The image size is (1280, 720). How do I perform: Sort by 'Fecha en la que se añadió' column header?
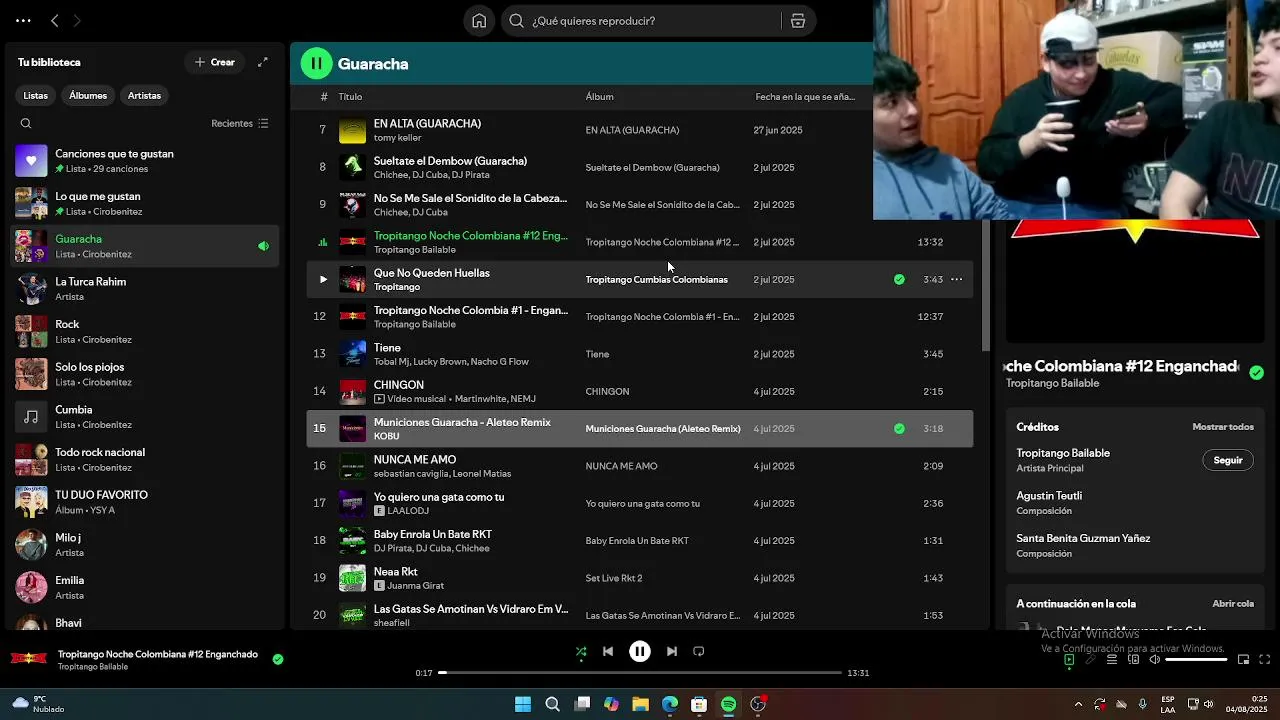coord(805,97)
